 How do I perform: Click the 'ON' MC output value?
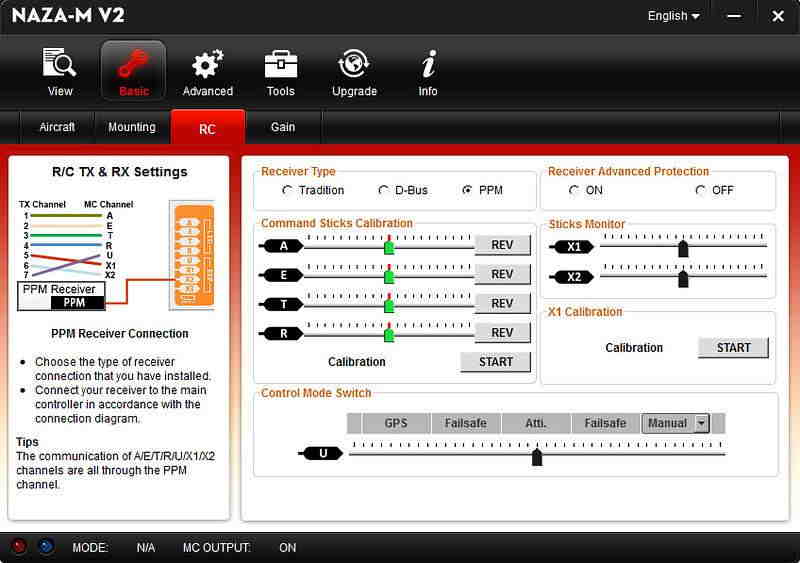tap(288, 548)
